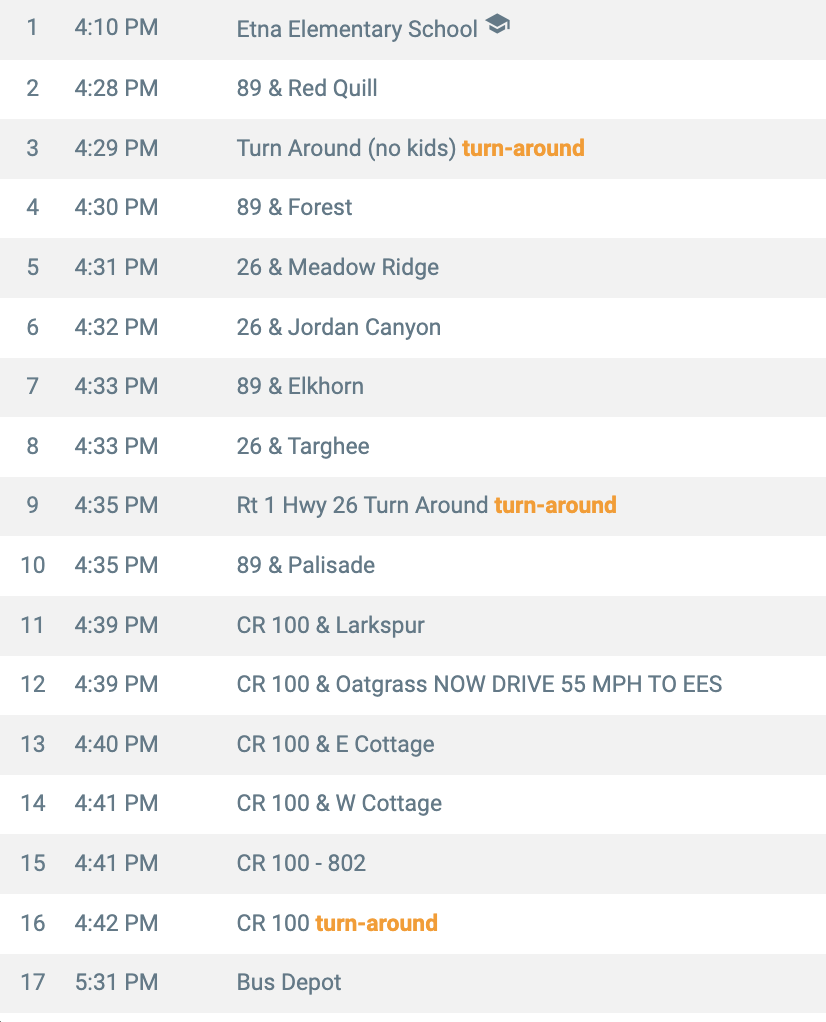Choose the 26 & Jordan Canyon stop
The width and height of the screenshot is (826, 1022).
click(338, 327)
